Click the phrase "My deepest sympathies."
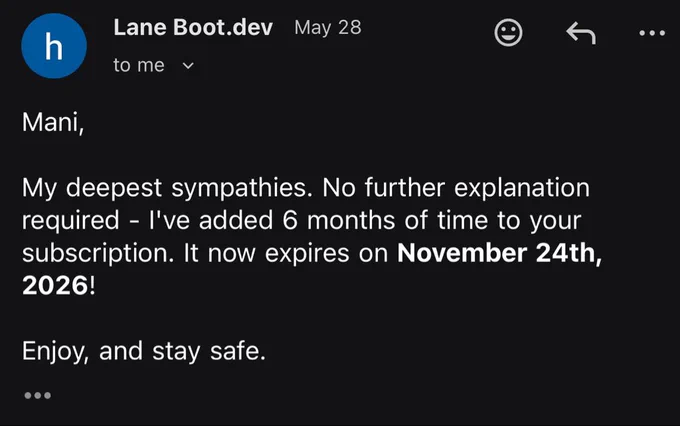 click(x=167, y=189)
